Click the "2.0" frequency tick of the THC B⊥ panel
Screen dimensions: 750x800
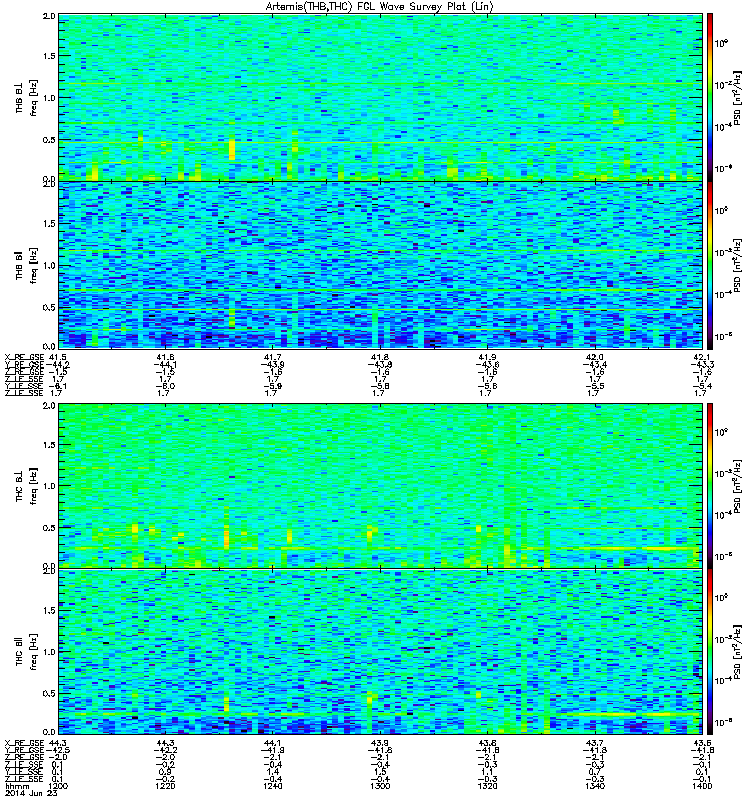[x=49, y=406]
